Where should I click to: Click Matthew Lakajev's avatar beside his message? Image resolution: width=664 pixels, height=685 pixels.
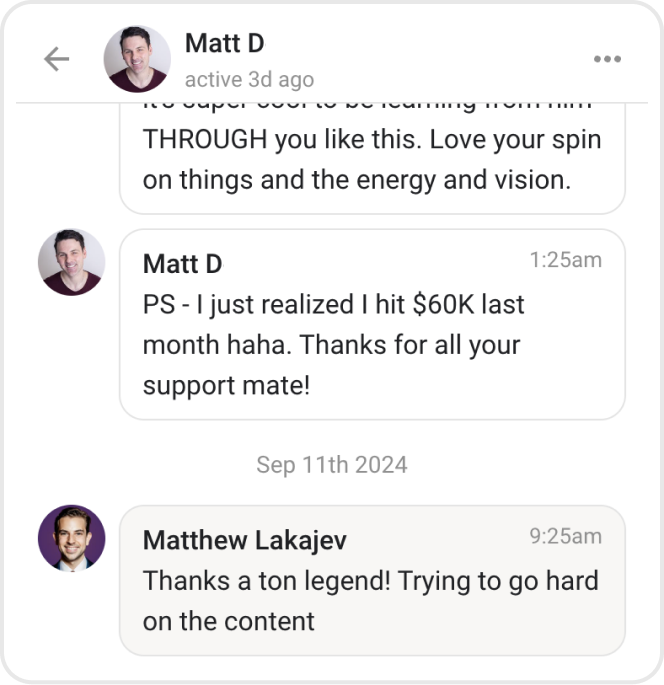point(71,538)
